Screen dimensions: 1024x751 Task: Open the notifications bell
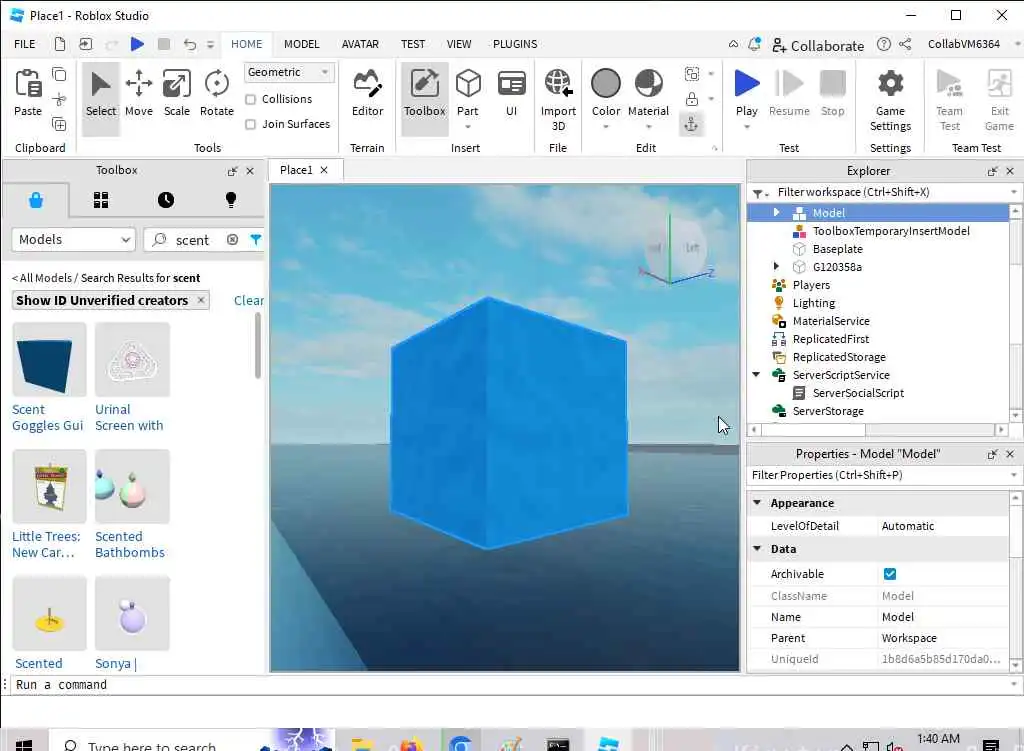tap(754, 44)
